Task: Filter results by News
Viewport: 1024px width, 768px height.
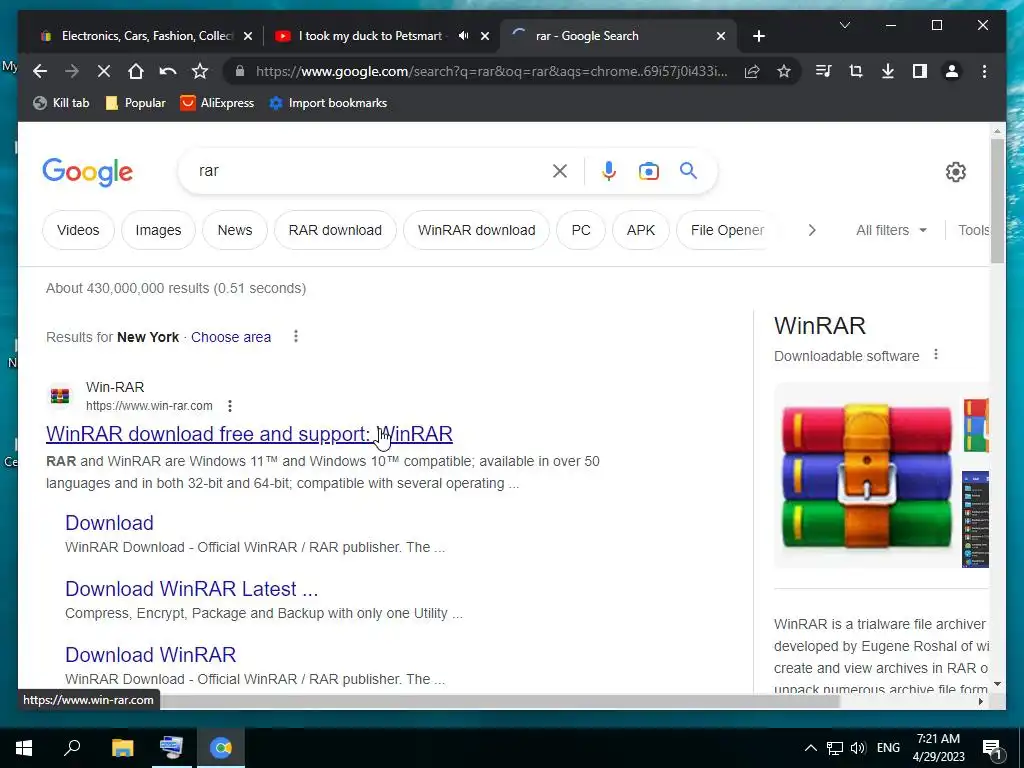Action: pos(234,230)
